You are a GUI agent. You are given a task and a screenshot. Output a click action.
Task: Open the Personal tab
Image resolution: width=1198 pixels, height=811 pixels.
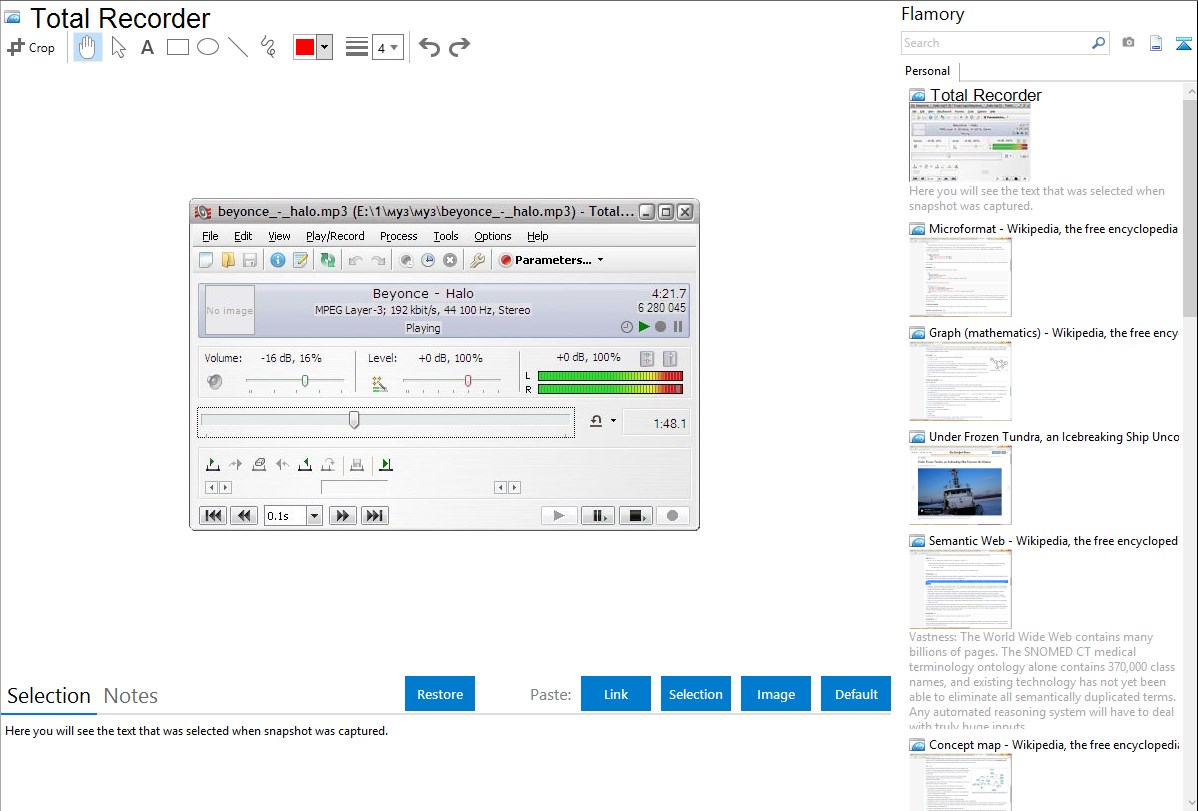click(927, 71)
